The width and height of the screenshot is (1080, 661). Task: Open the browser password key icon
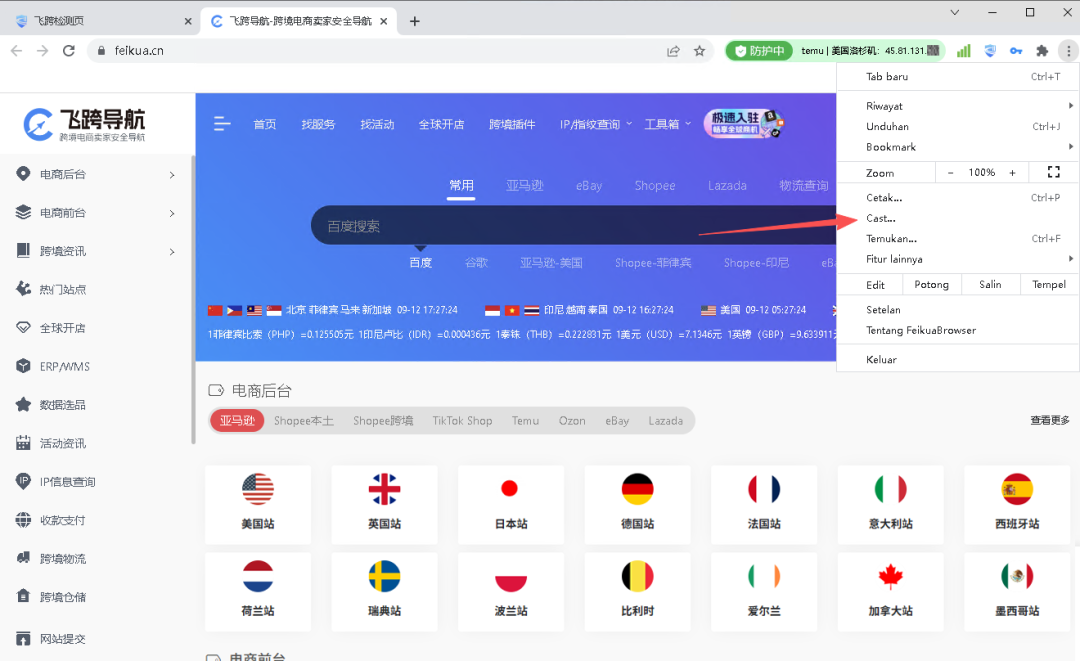point(1019,50)
